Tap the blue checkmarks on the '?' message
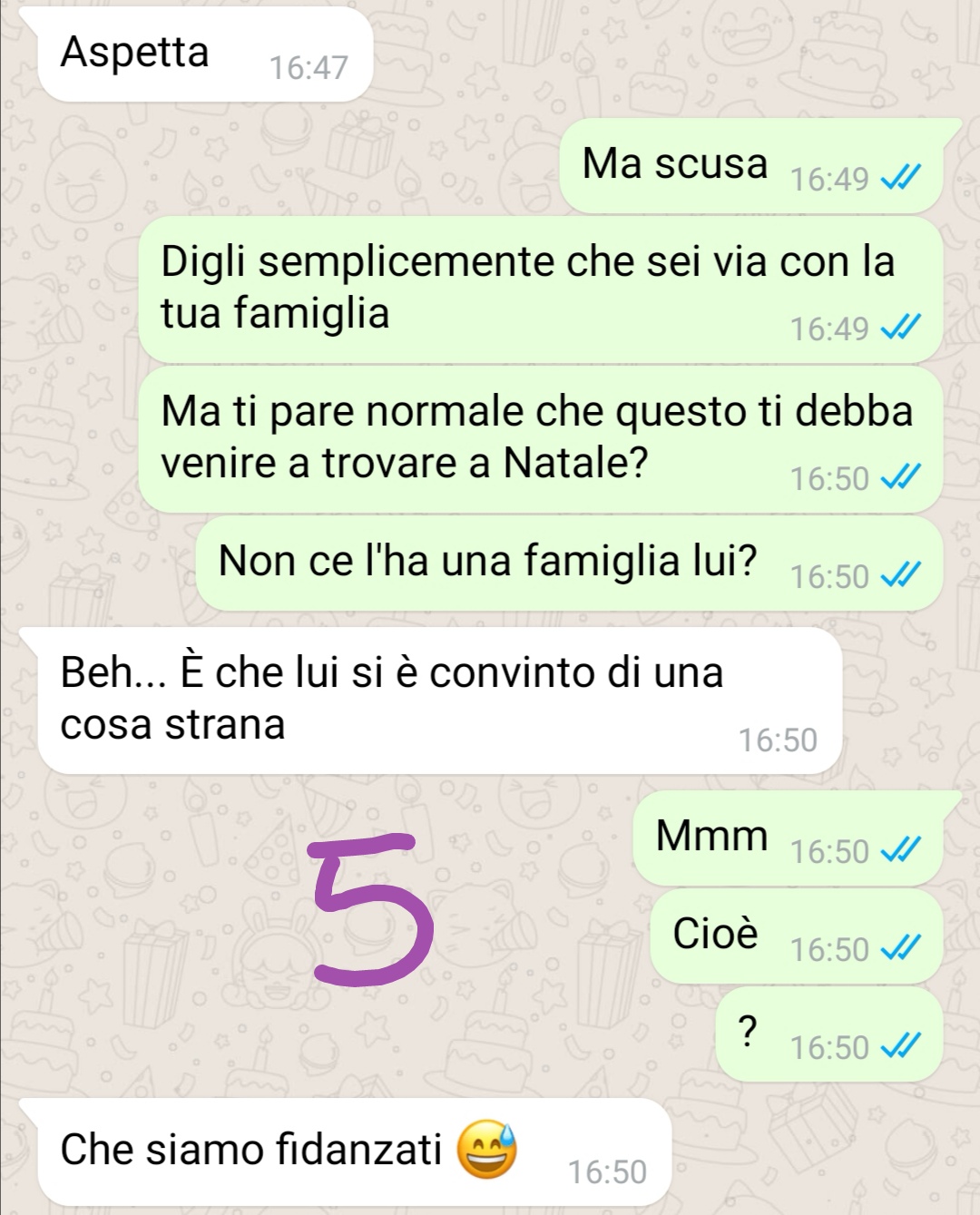The image size is (980, 1215). (x=901, y=1046)
